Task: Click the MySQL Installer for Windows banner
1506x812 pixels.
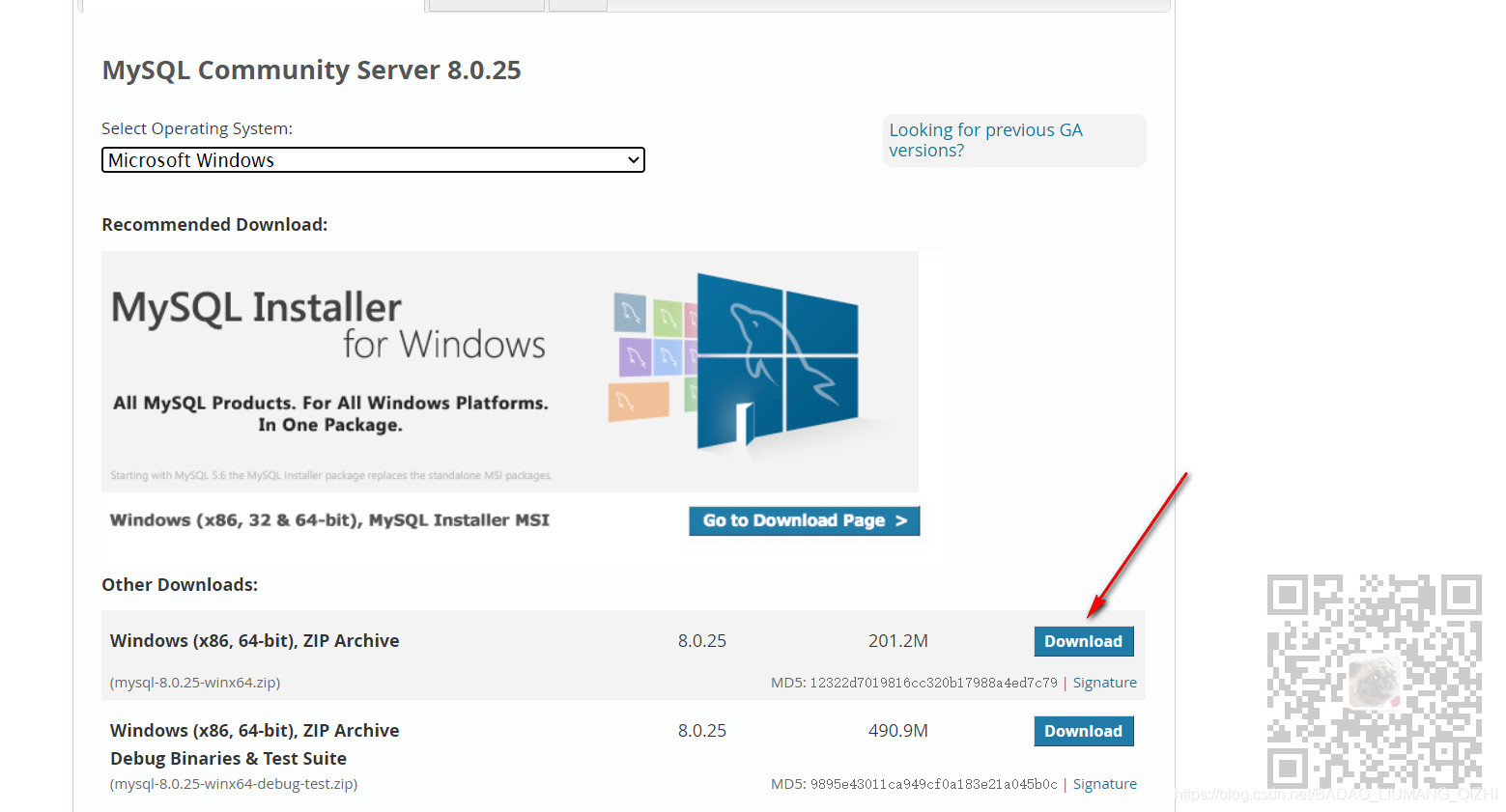Action: pos(510,372)
